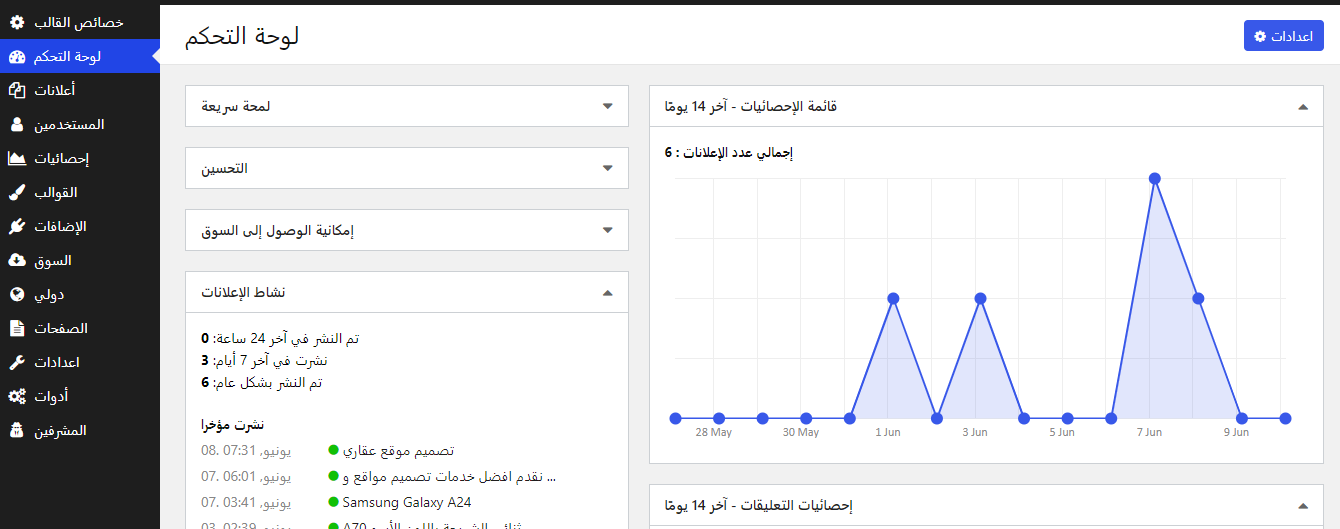
Task: Collapse the listings statistics chart panel
Action: point(1302,106)
